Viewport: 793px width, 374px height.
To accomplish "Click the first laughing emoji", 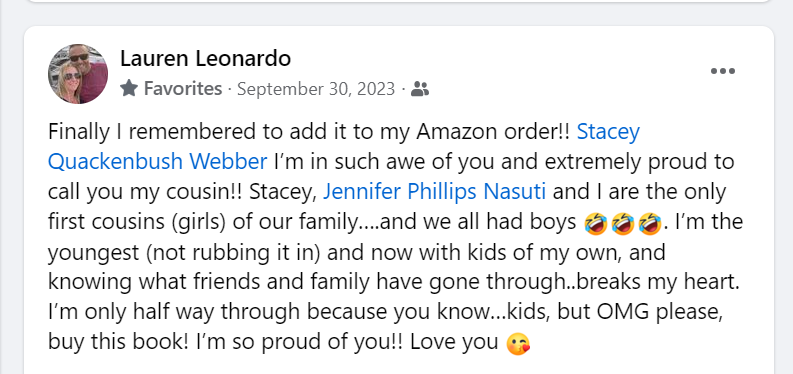I will pos(596,223).
